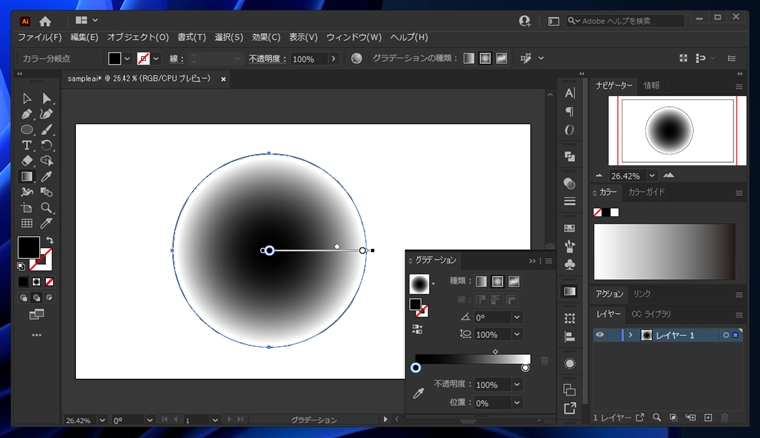
Task: Click the large fill swatch in toolbox
Action: pyautogui.click(x=29, y=248)
